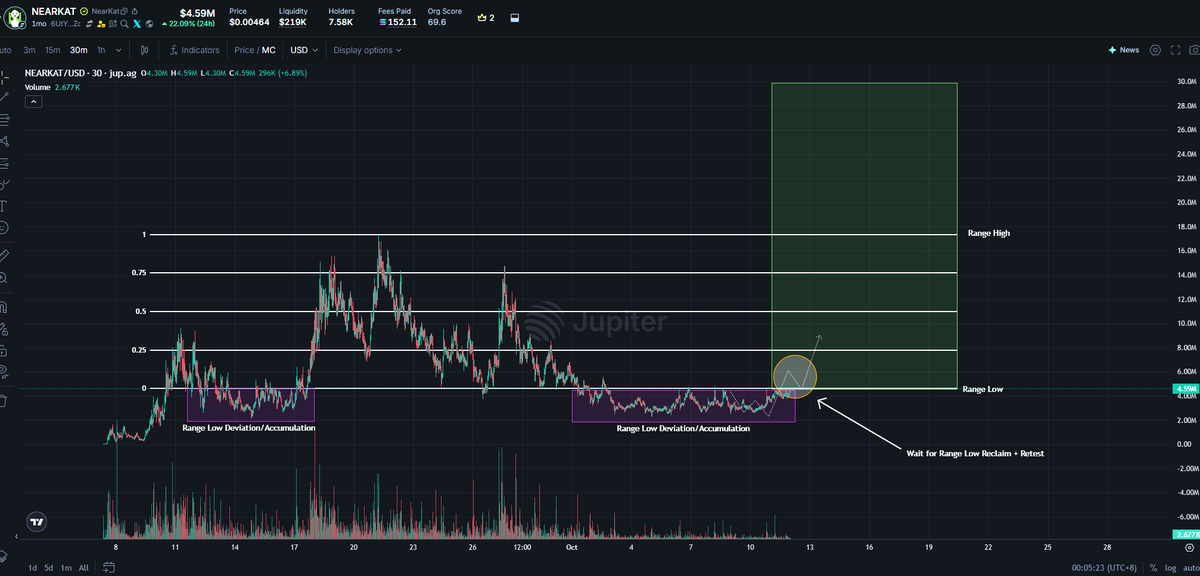Open timezone menu 00:05:23 (UTC+8)
This screenshot has height=576, width=1200.
[x=1103, y=567]
